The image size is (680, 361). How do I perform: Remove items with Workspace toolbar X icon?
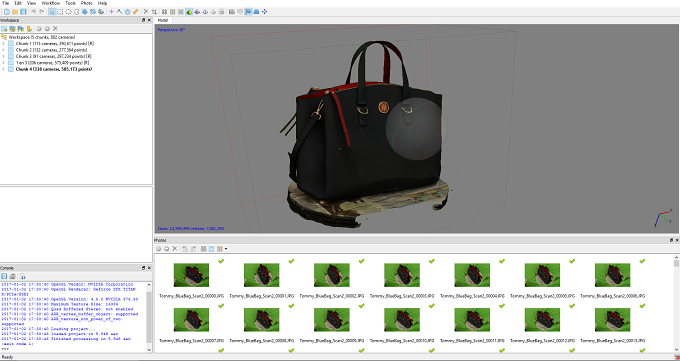55,29
